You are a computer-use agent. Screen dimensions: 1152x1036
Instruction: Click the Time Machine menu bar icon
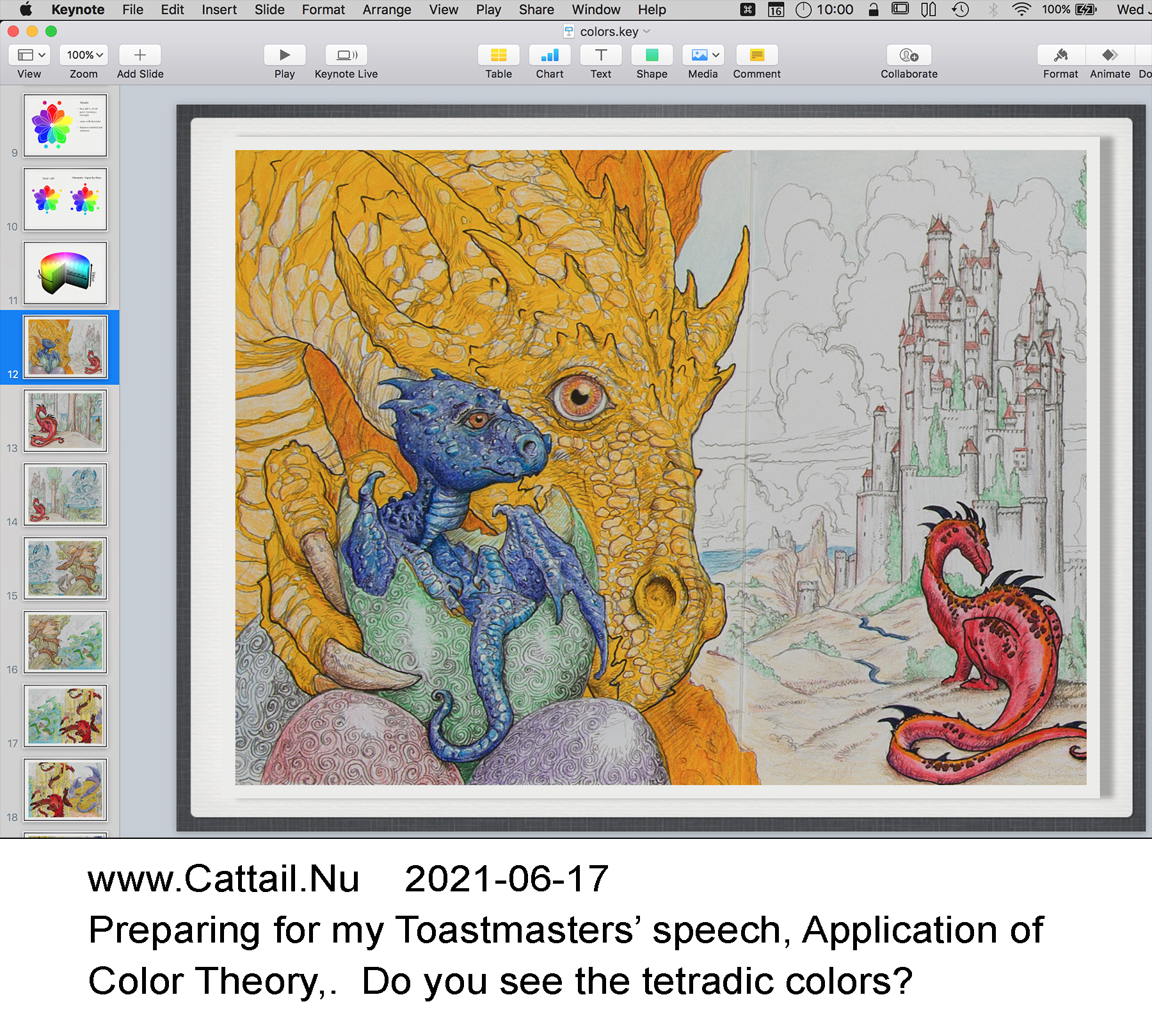(961, 10)
